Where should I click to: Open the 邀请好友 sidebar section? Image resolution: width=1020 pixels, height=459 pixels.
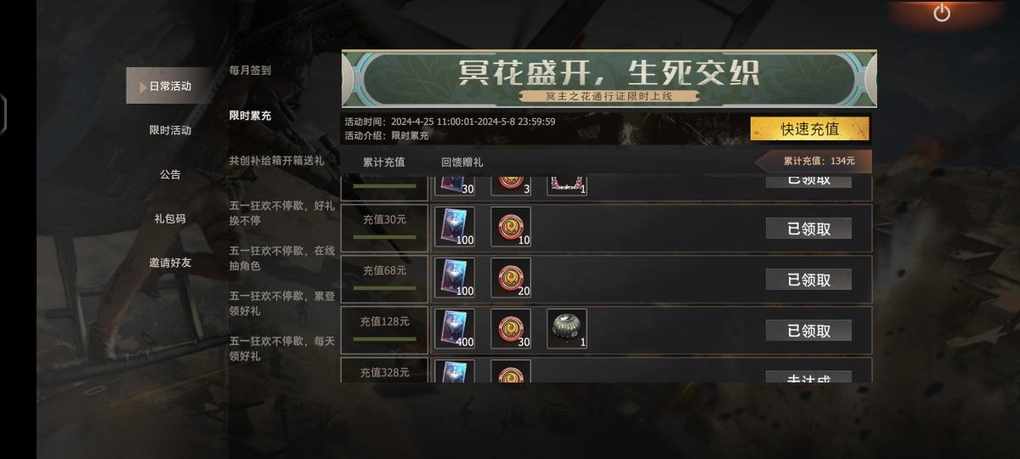point(170,263)
